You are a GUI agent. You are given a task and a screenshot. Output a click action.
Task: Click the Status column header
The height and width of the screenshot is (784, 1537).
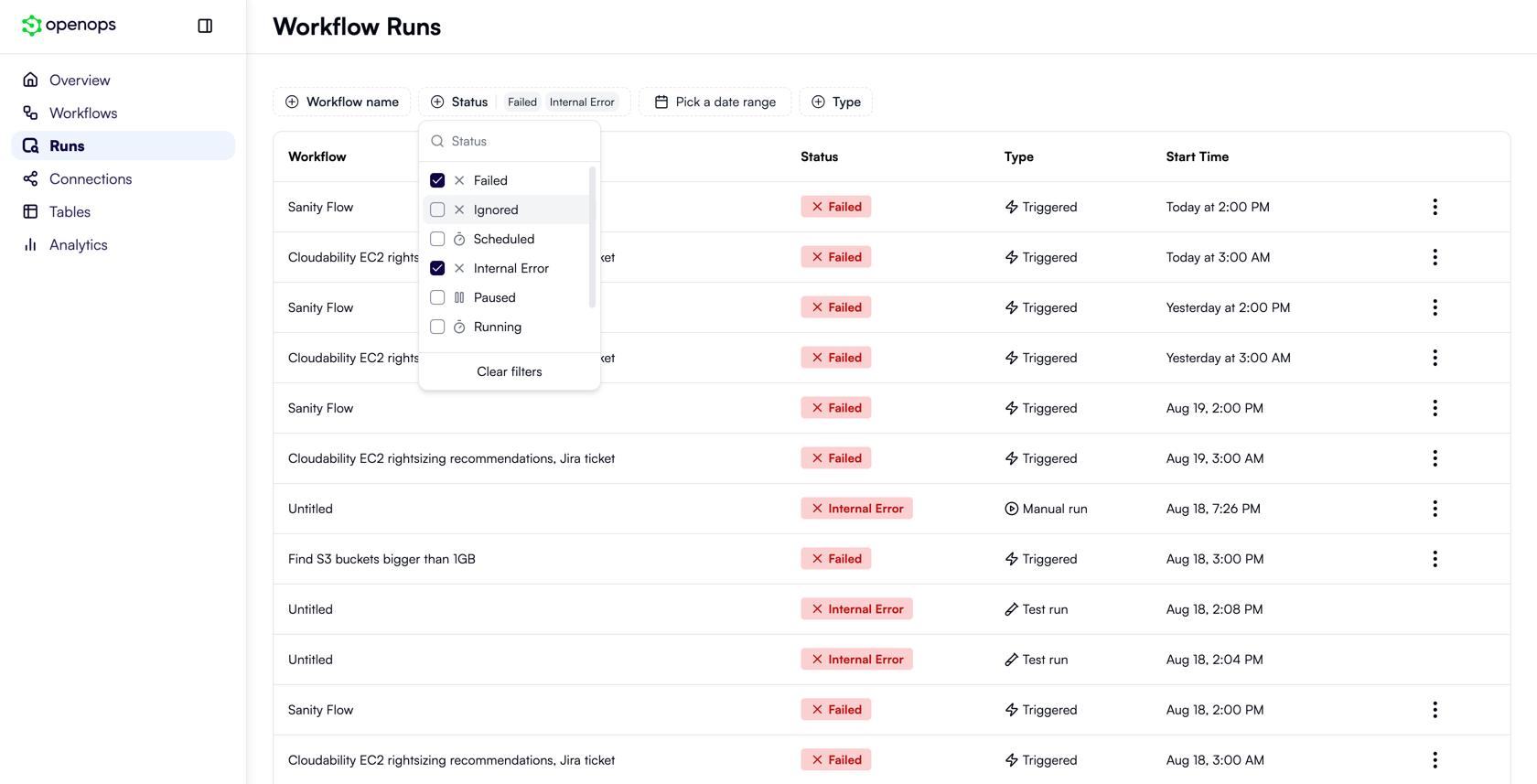click(820, 156)
